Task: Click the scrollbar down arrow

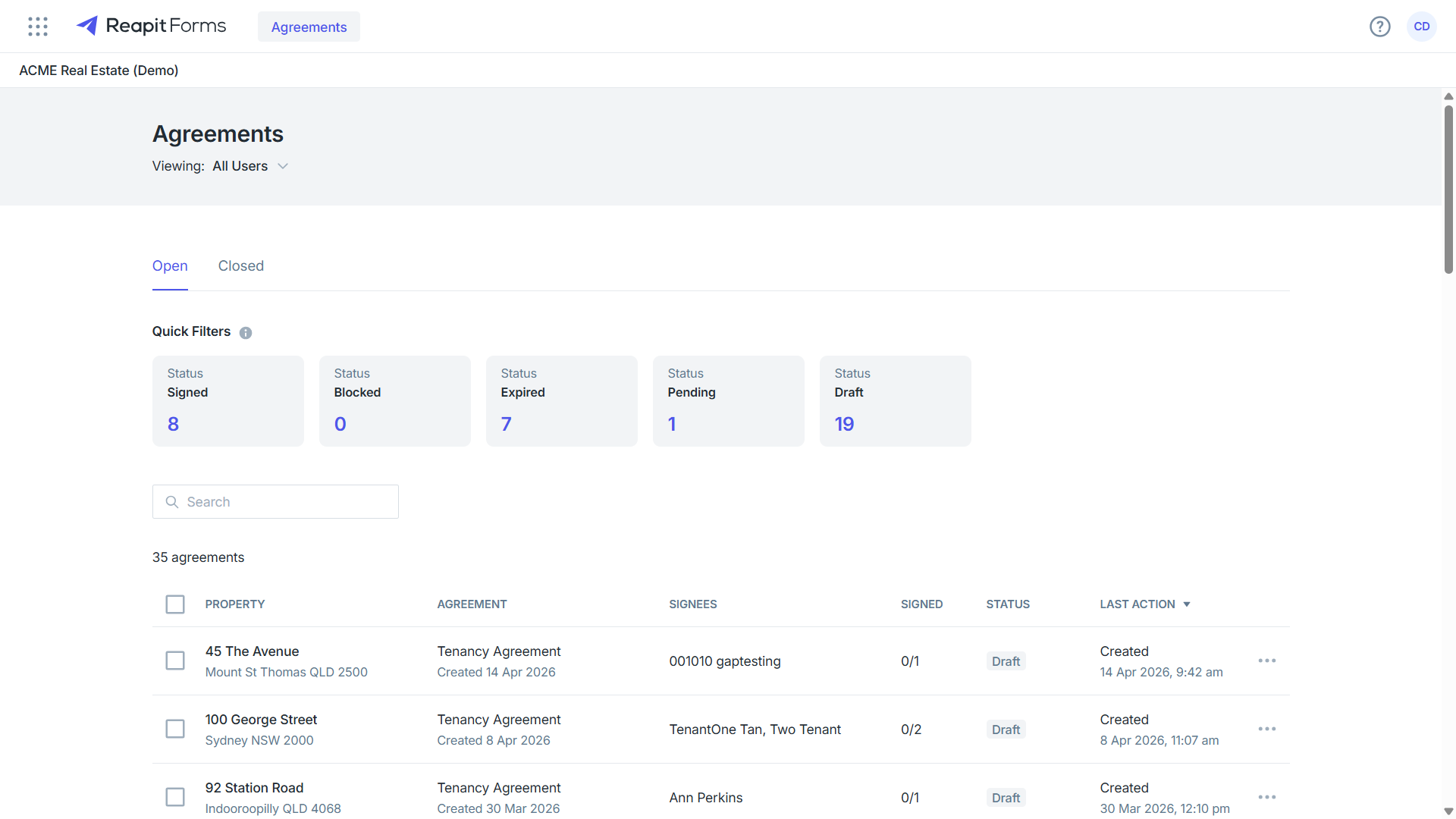Action: pos(1448,811)
